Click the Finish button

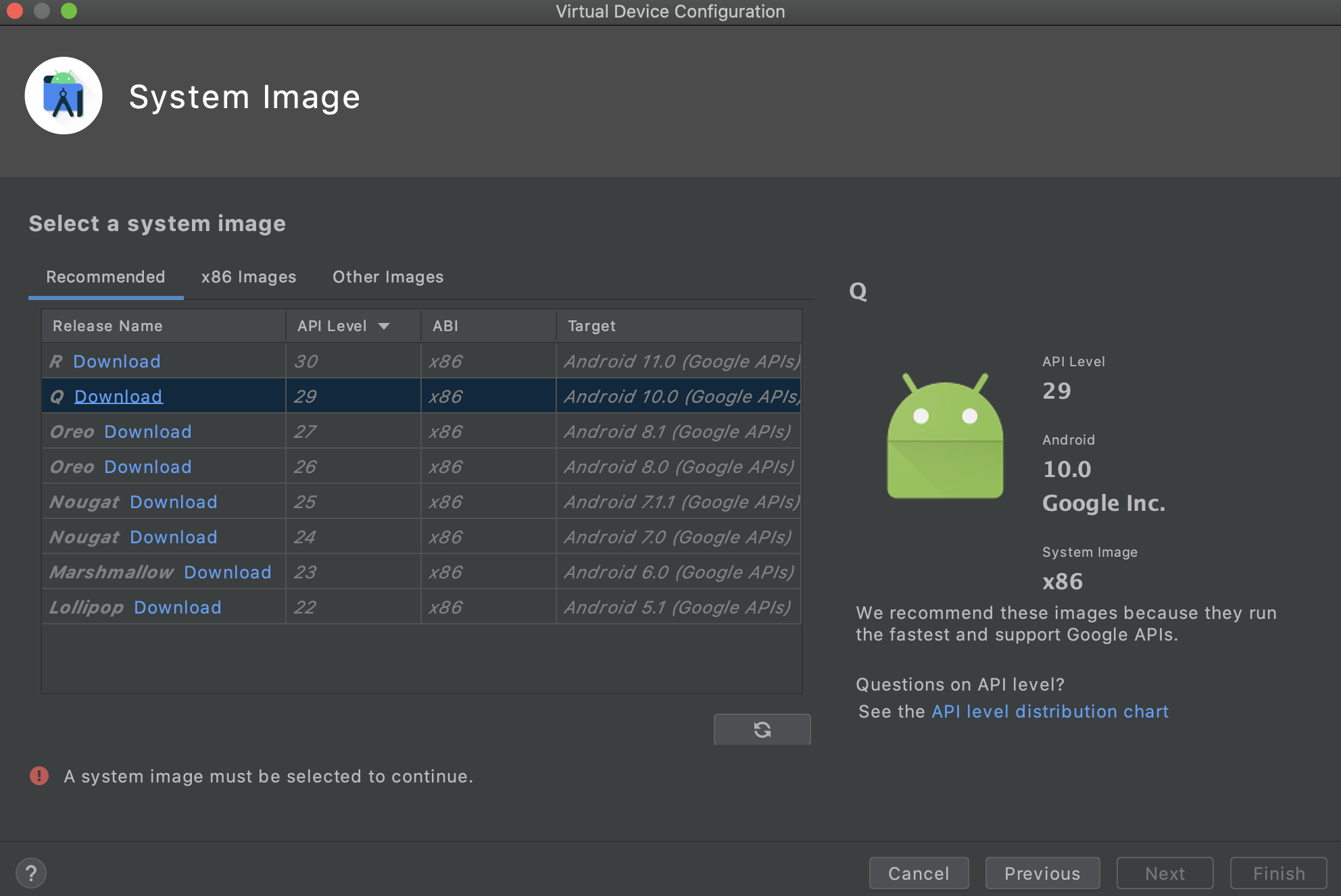pyautogui.click(x=1279, y=873)
